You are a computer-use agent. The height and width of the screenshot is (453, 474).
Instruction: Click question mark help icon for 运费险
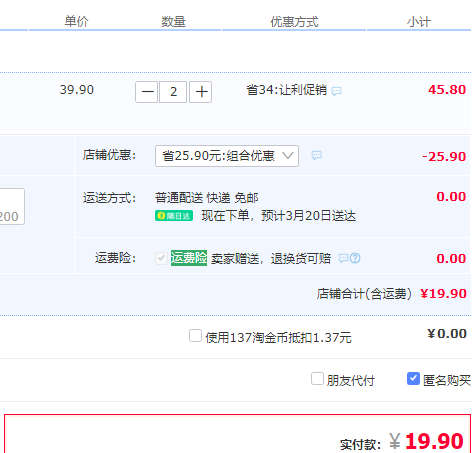click(x=355, y=258)
